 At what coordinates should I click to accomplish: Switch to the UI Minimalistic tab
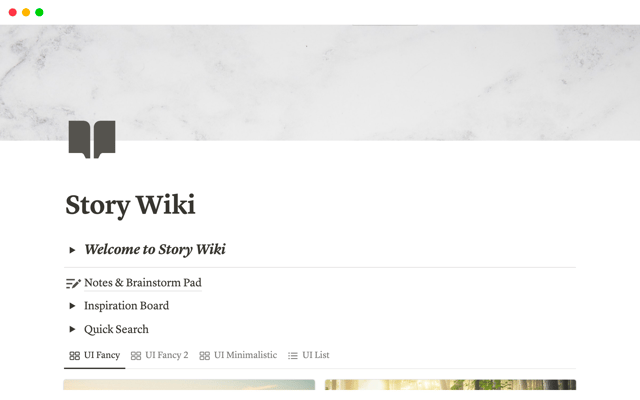pos(238,356)
